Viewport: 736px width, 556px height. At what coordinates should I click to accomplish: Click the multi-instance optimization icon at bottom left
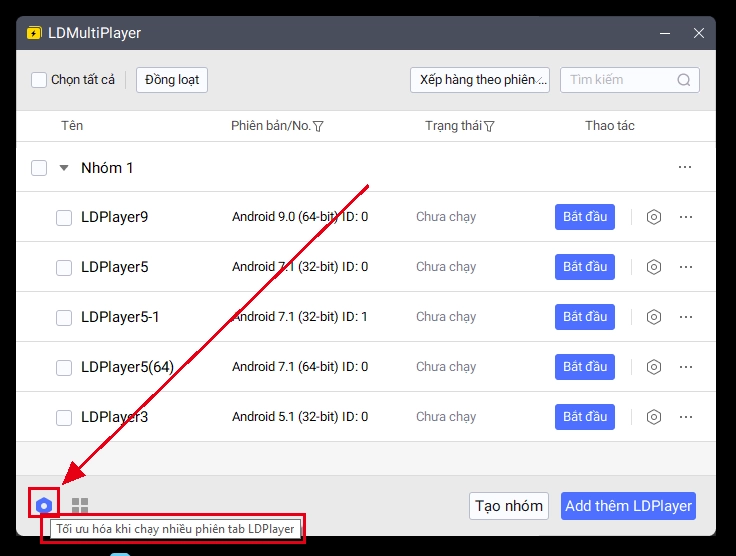[x=44, y=506]
